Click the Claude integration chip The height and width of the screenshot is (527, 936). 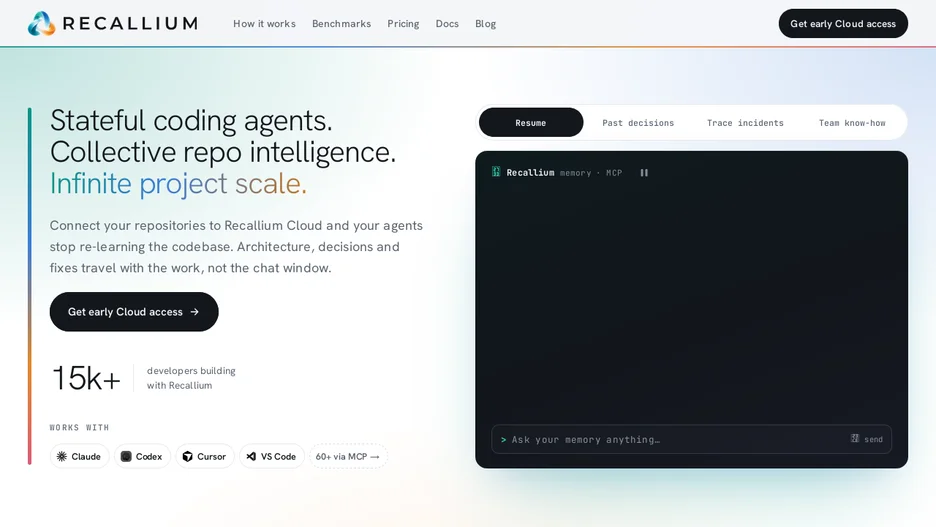coord(79,456)
